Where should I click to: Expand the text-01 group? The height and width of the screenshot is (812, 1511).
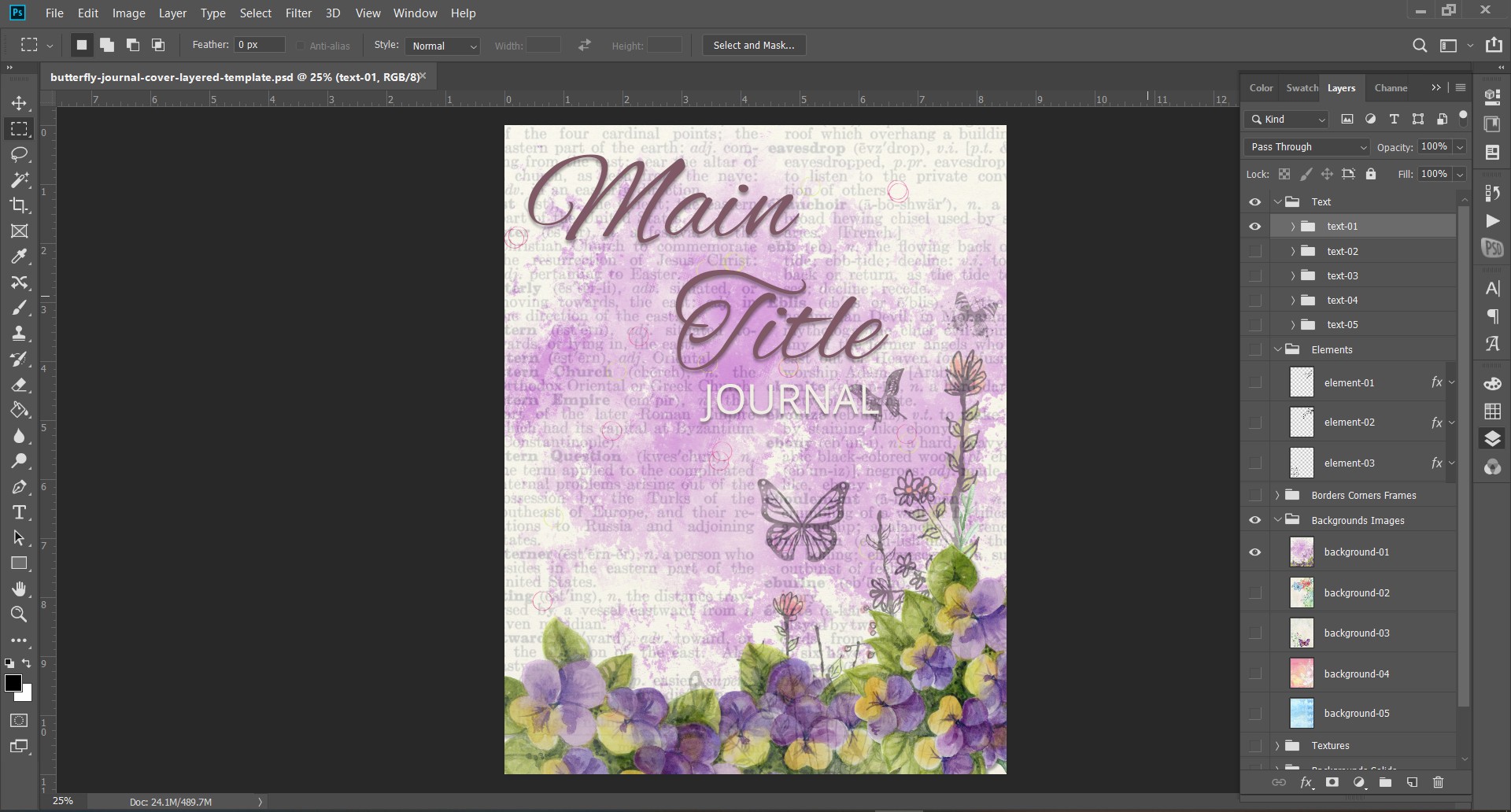pyautogui.click(x=1292, y=227)
